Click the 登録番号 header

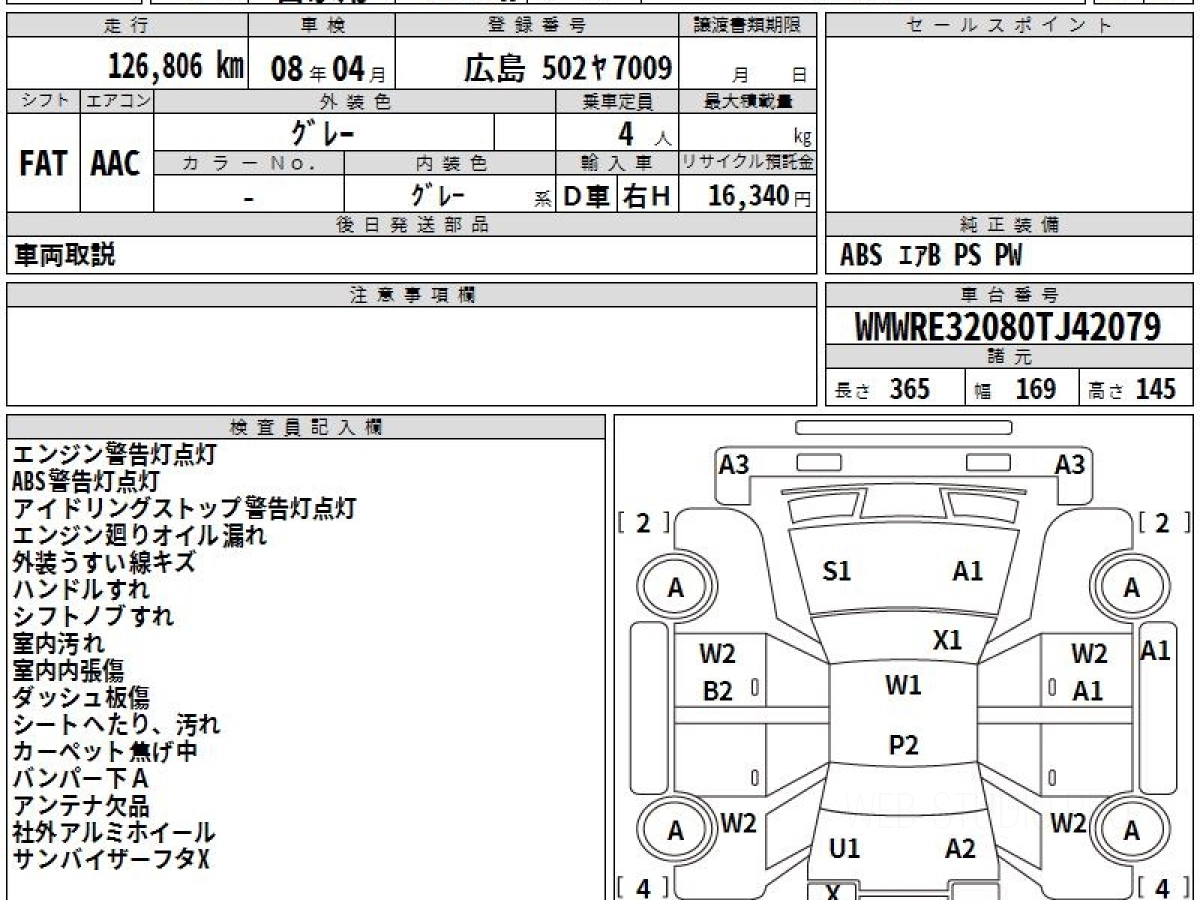pos(537,26)
